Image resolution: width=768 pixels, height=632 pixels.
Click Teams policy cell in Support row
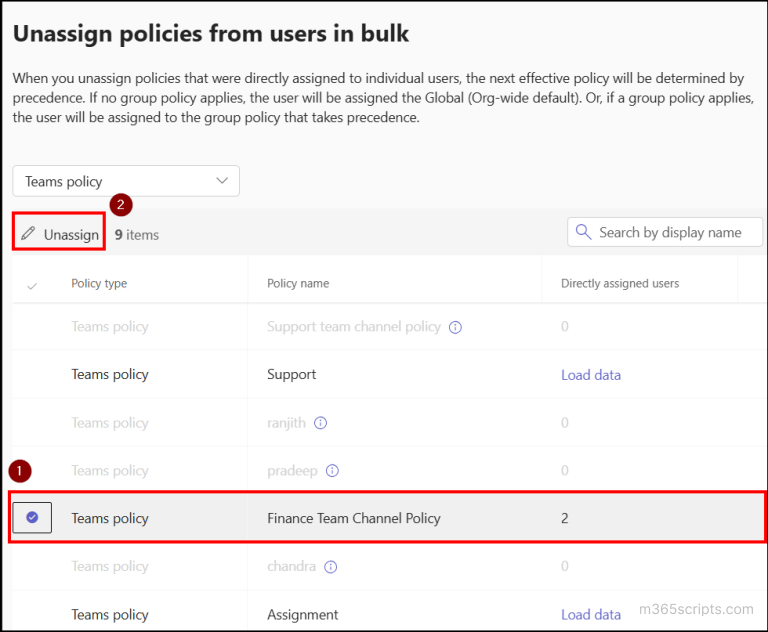(110, 375)
